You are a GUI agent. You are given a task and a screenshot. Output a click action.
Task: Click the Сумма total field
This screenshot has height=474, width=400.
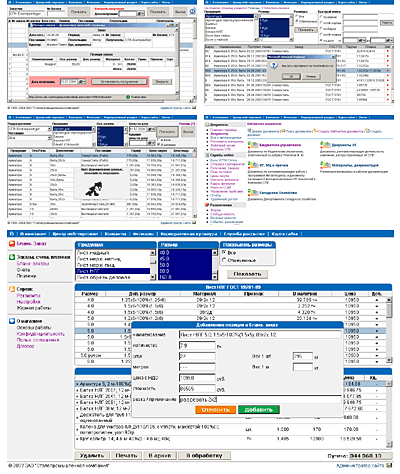(370, 456)
